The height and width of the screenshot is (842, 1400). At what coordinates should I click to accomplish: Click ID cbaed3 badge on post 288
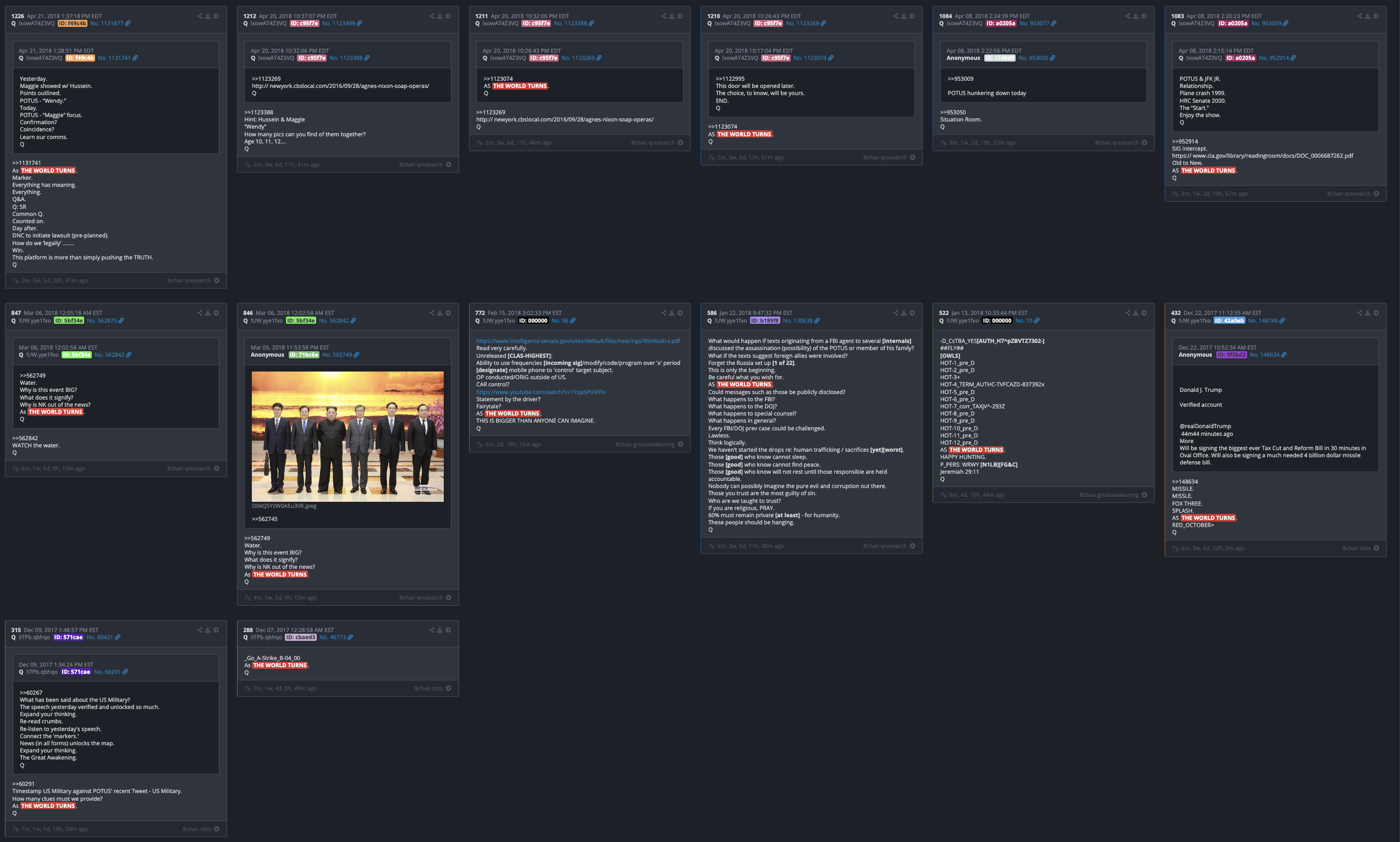click(x=300, y=637)
